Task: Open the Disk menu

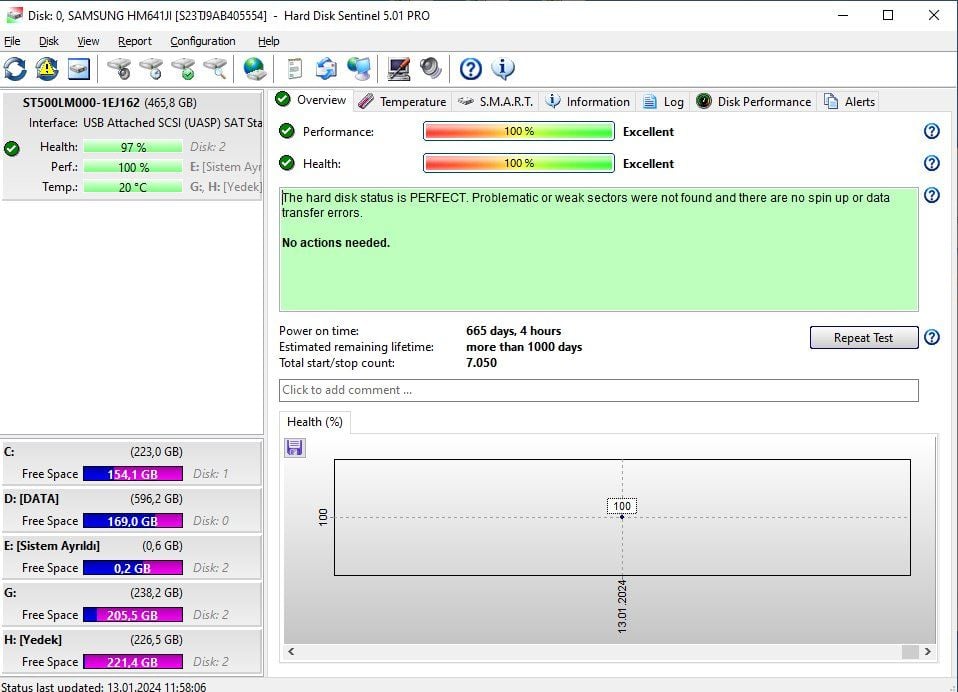Action: [x=49, y=41]
